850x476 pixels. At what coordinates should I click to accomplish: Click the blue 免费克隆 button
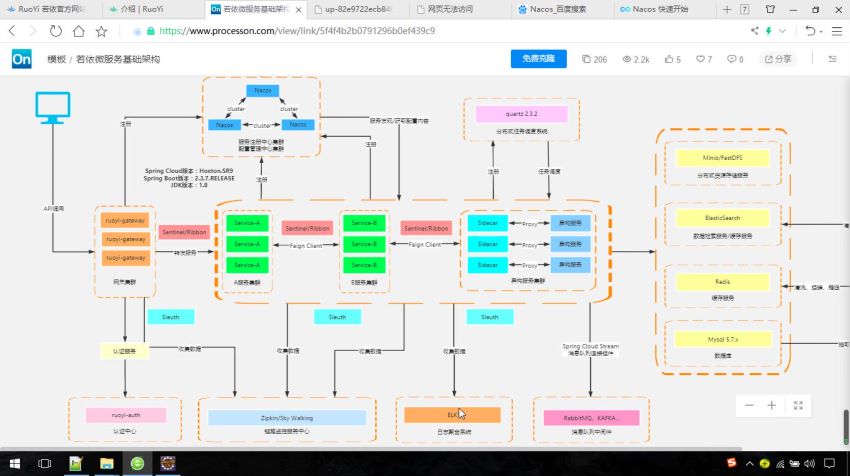[x=537, y=60]
